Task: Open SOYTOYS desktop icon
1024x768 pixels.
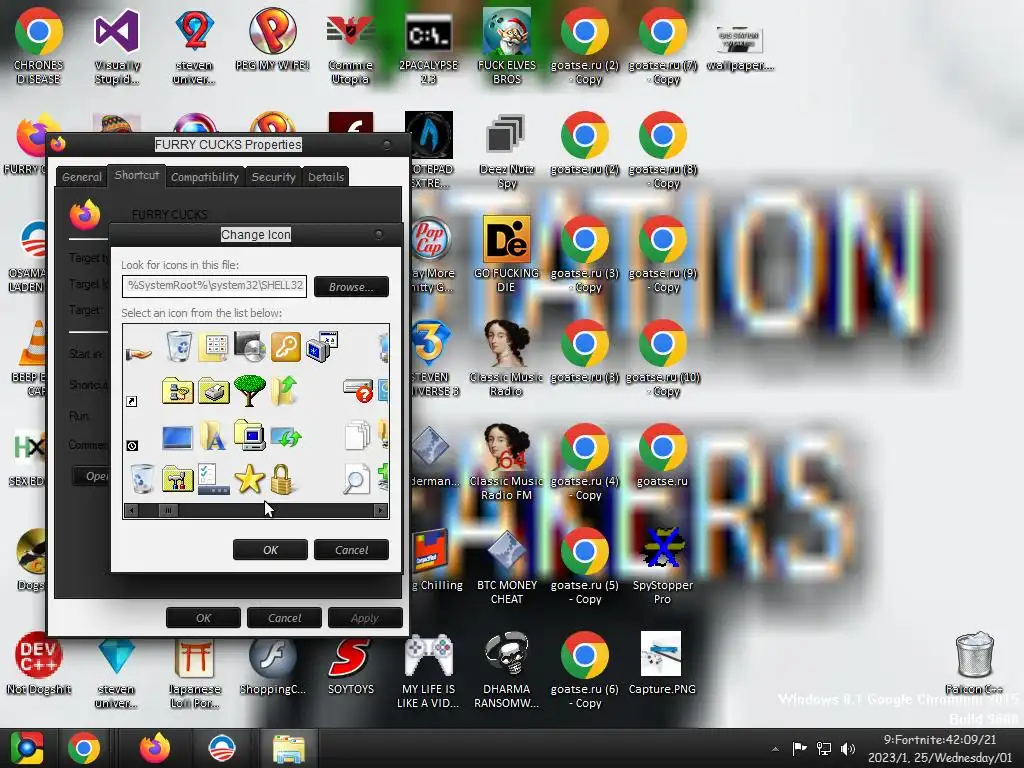Action: 351,663
